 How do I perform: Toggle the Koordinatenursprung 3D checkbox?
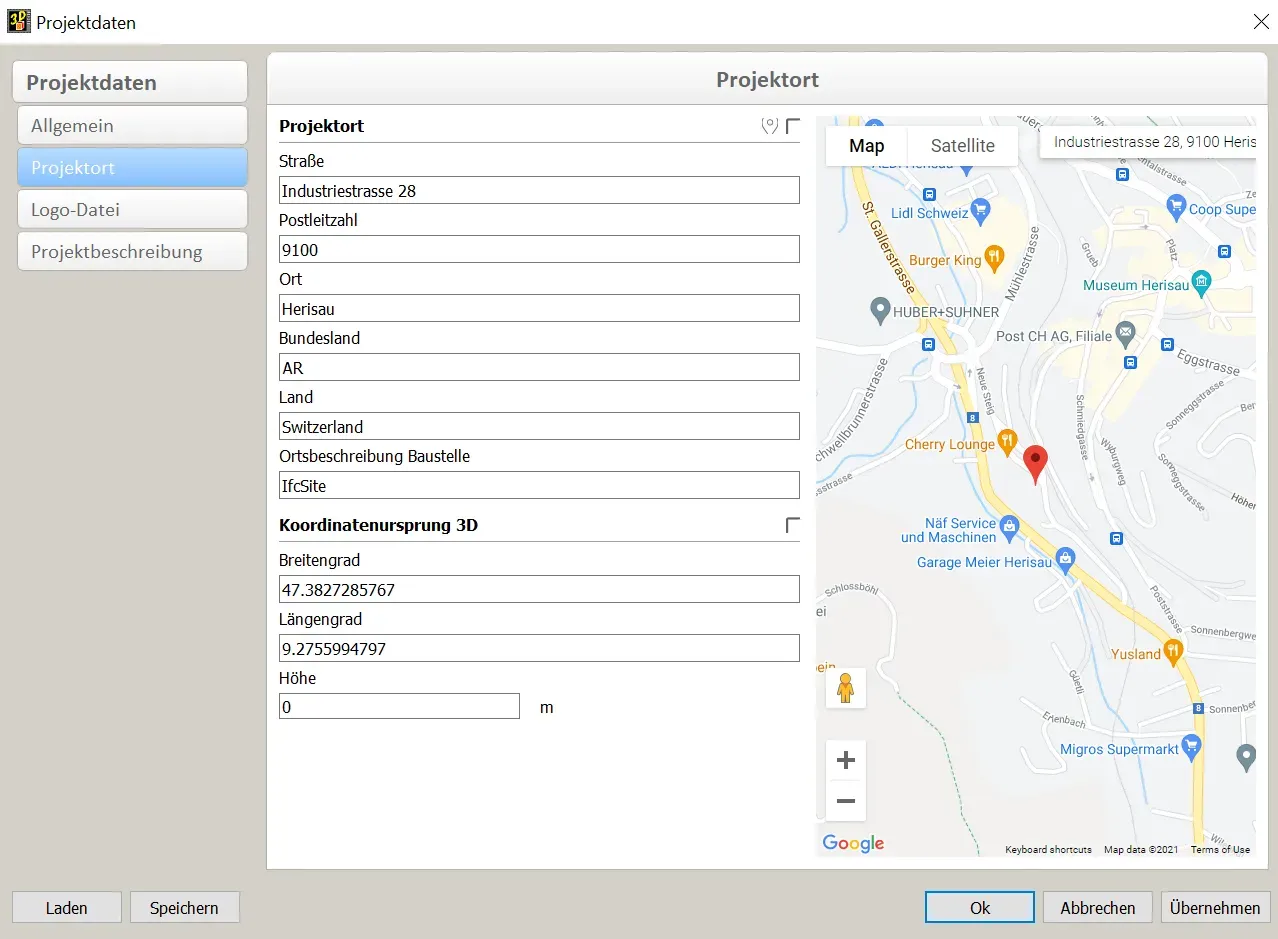tap(793, 525)
